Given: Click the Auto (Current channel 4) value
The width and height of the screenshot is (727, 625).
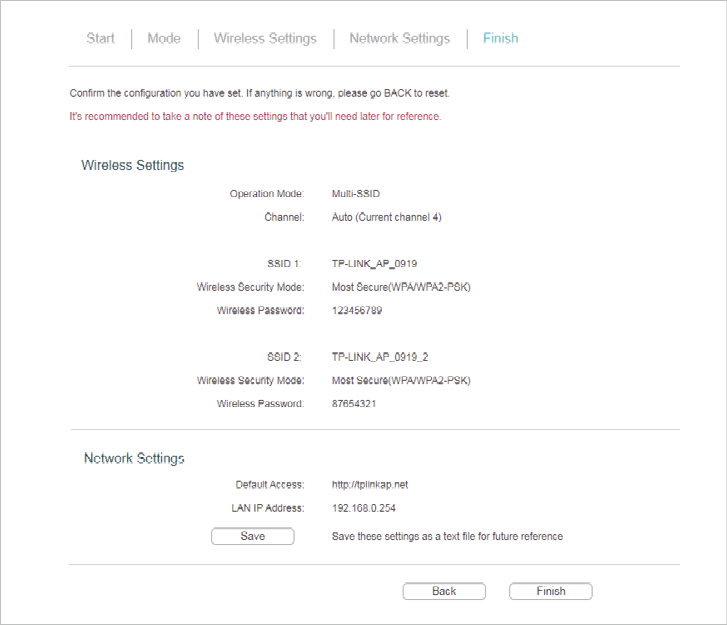Looking at the screenshot, I should 387,217.
